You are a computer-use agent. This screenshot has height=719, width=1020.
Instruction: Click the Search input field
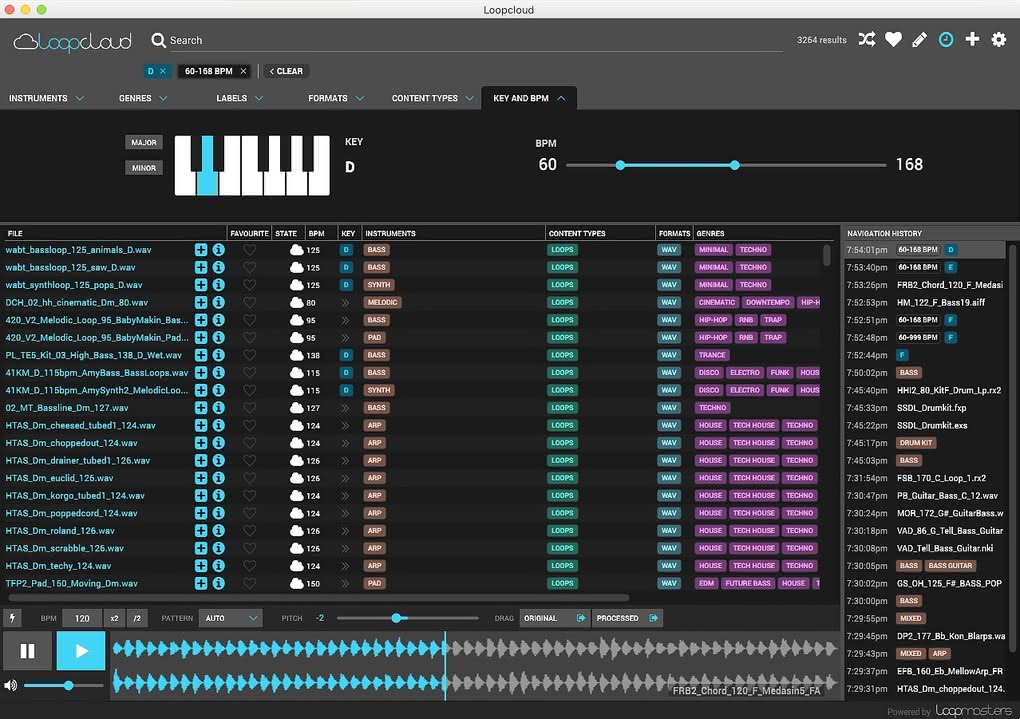pos(475,40)
